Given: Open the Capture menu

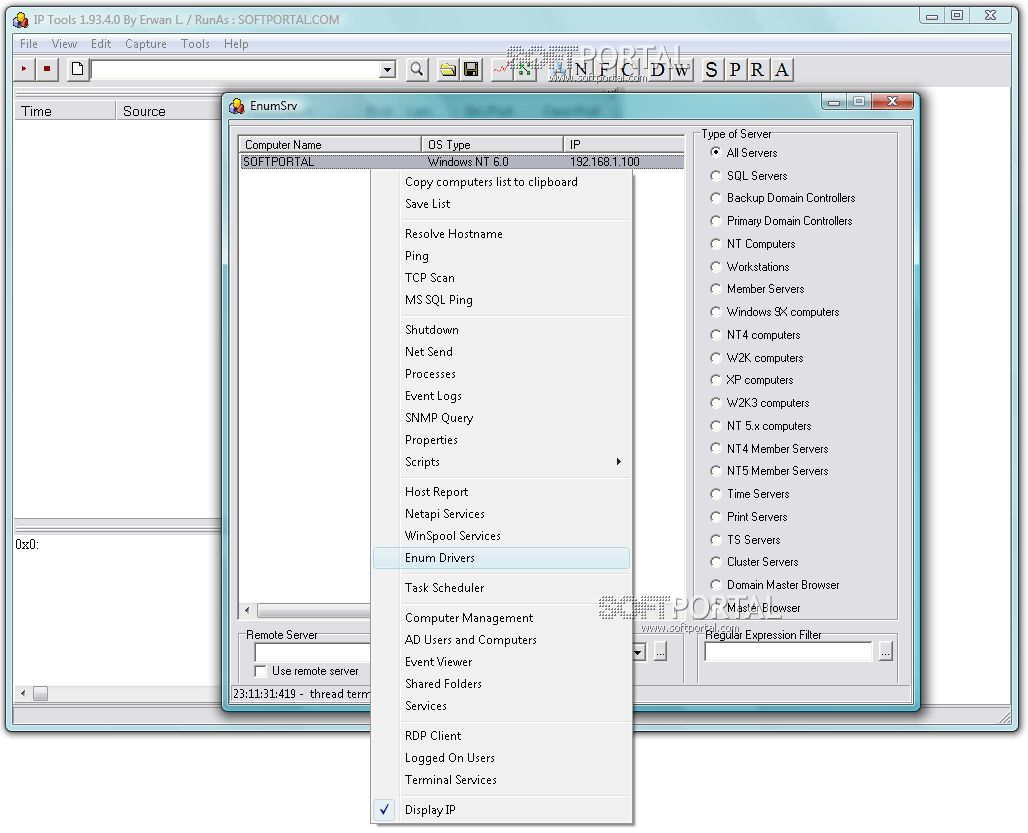Looking at the screenshot, I should point(146,44).
